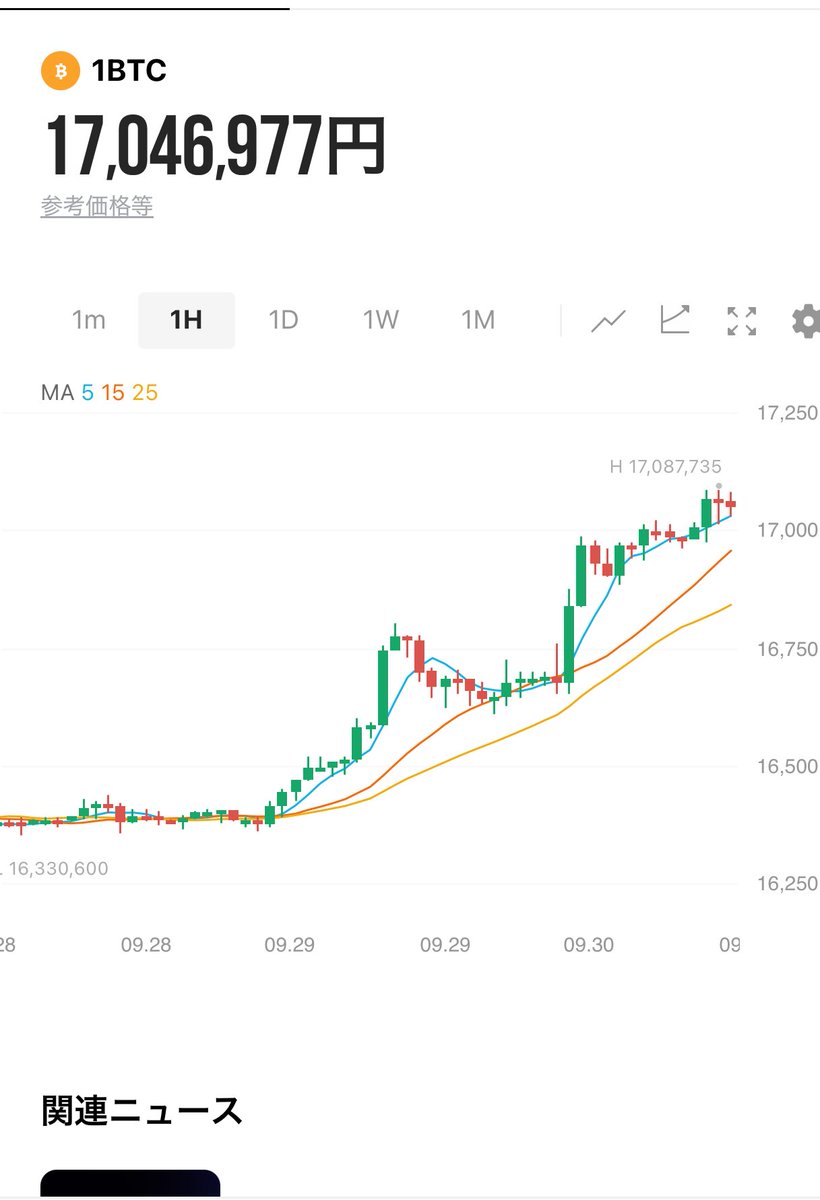This screenshot has height=1200, width=820.
Task: Switch to the 1D timeframe tab
Action: 284,318
